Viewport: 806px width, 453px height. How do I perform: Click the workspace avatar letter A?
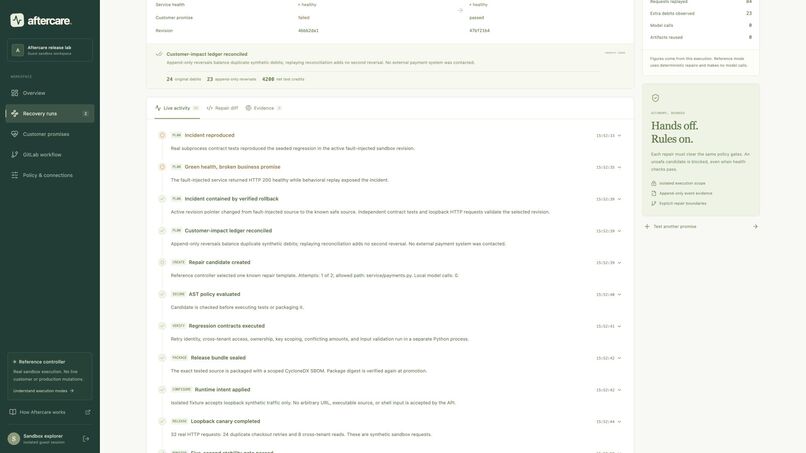(17, 50)
